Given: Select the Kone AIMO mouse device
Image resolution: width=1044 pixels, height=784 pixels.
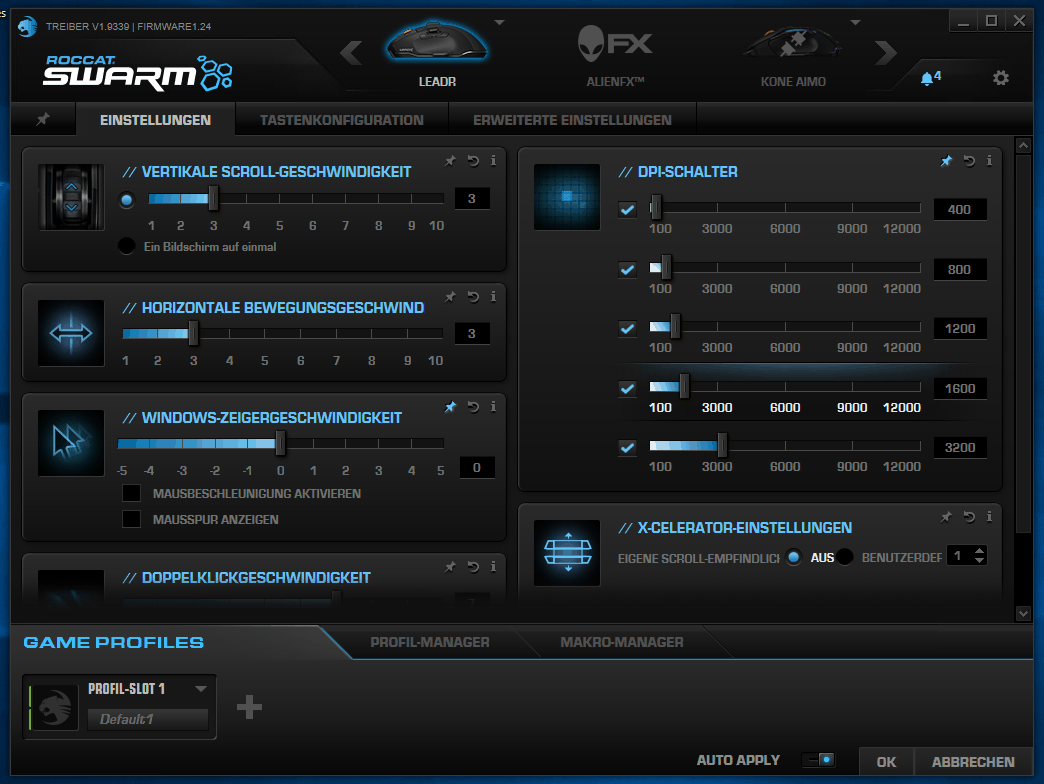Looking at the screenshot, I should point(793,55).
